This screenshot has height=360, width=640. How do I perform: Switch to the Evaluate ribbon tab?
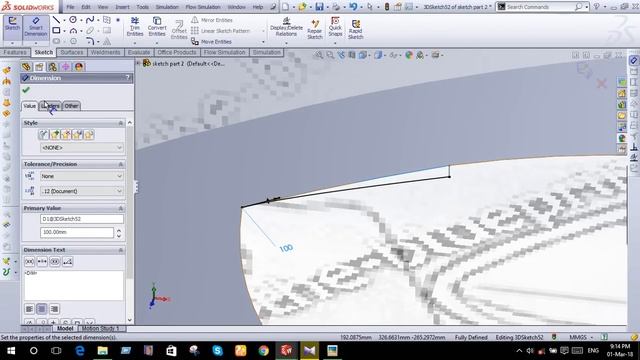[139, 52]
